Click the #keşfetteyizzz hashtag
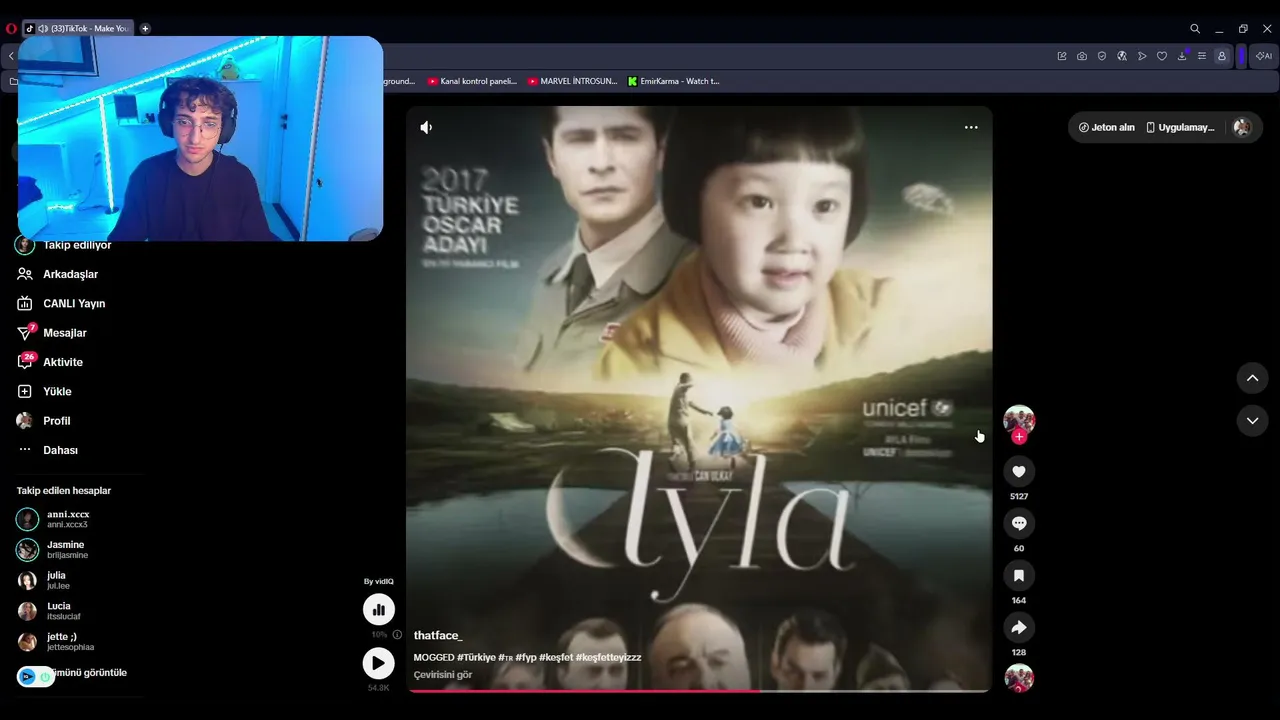Viewport: 1280px width, 720px height. click(608, 657)
